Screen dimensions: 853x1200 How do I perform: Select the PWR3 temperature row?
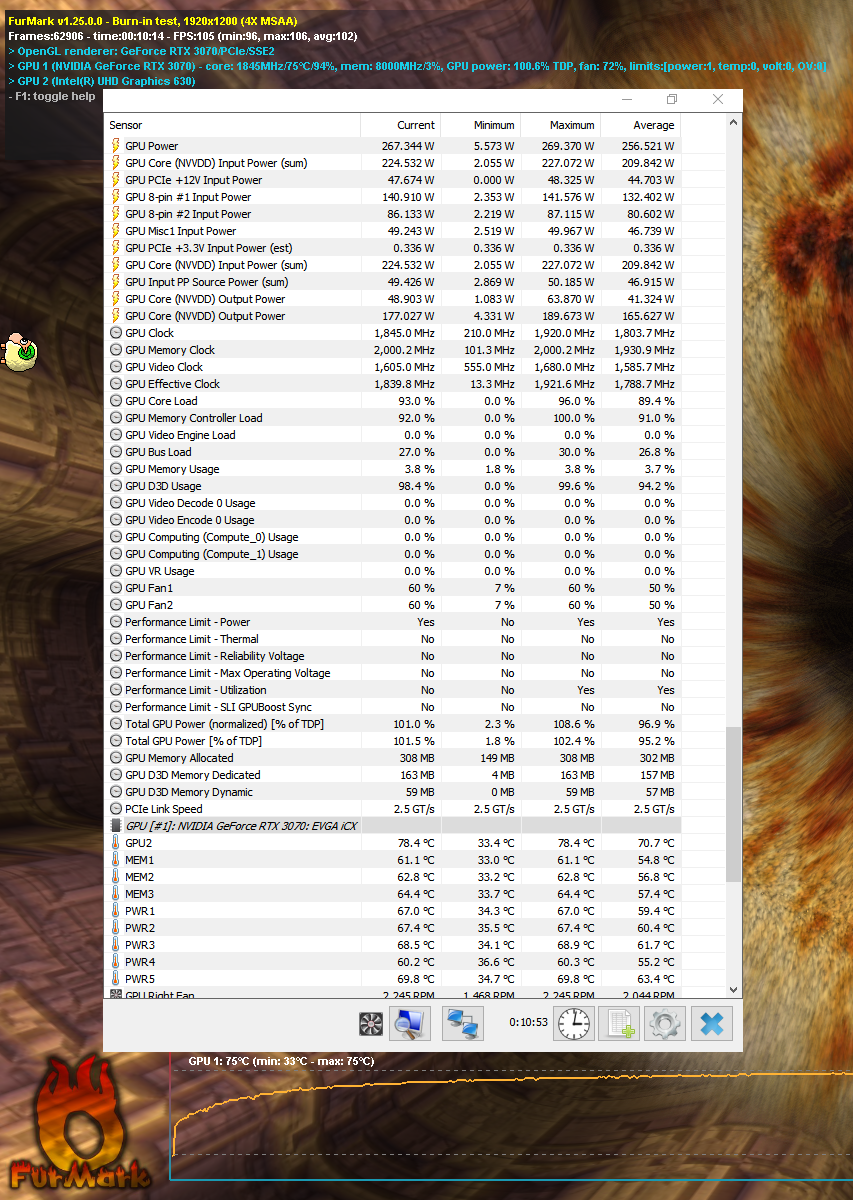pos(393,945)
